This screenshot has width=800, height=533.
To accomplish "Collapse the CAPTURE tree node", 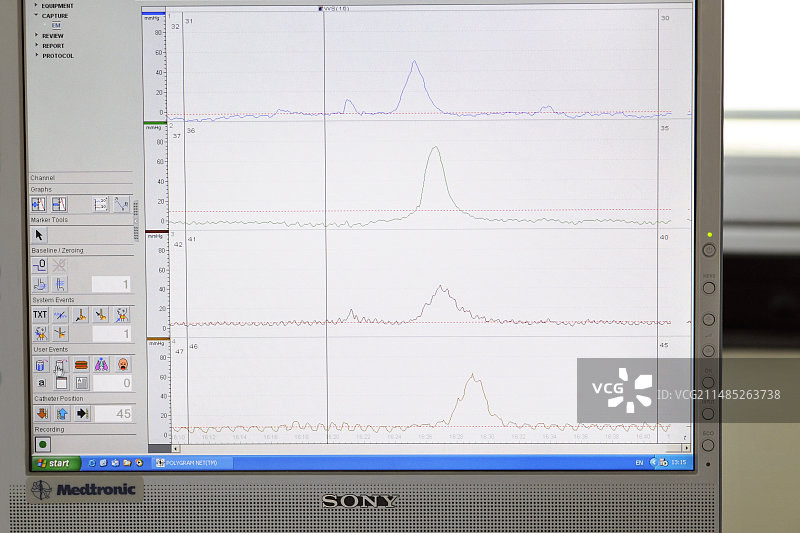I will click(x=37, y=15).
